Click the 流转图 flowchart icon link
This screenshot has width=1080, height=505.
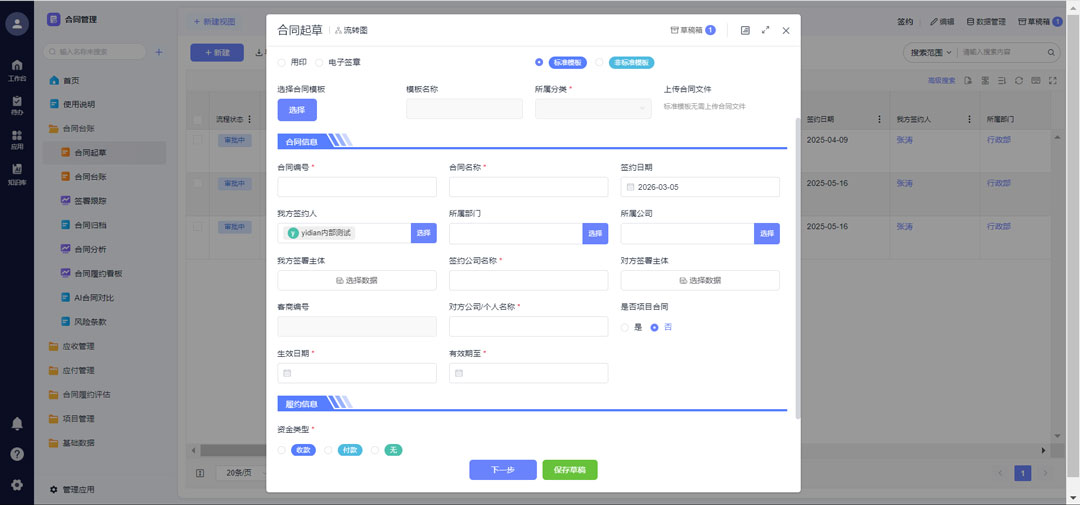(351, 31)
